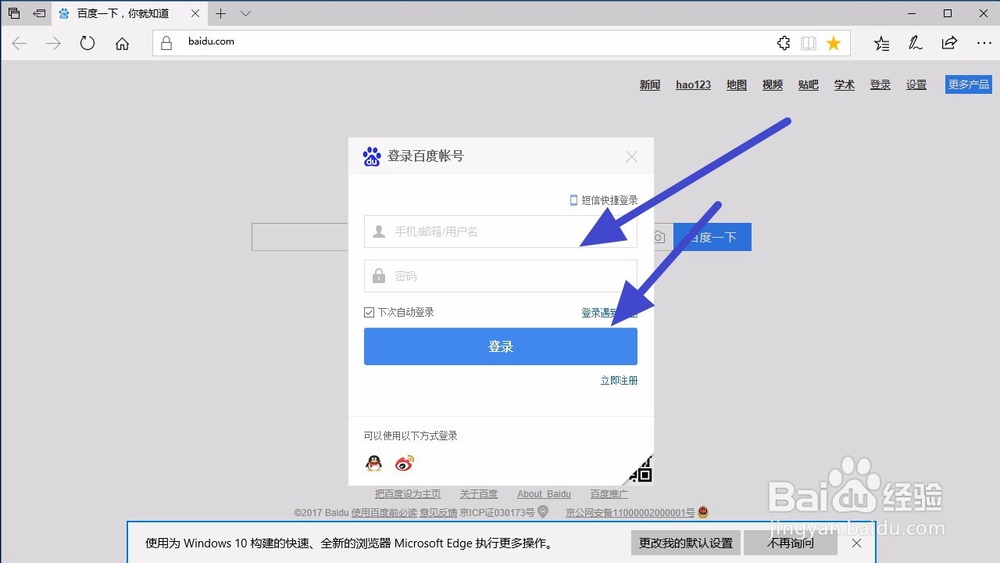Open the 设置 link

click(x=916, y=85)
